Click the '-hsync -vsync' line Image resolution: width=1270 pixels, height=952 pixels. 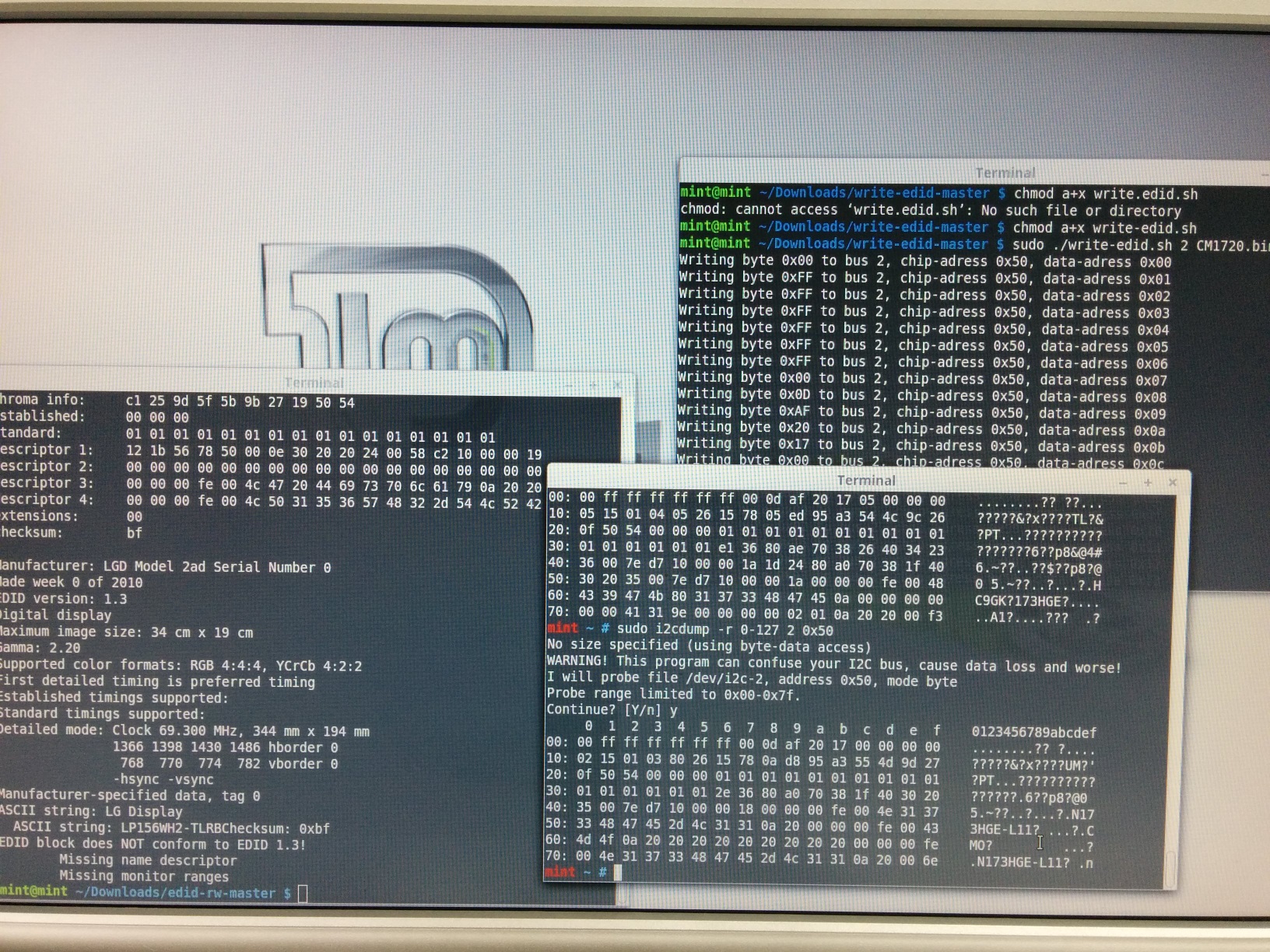[x=163, y=779]
